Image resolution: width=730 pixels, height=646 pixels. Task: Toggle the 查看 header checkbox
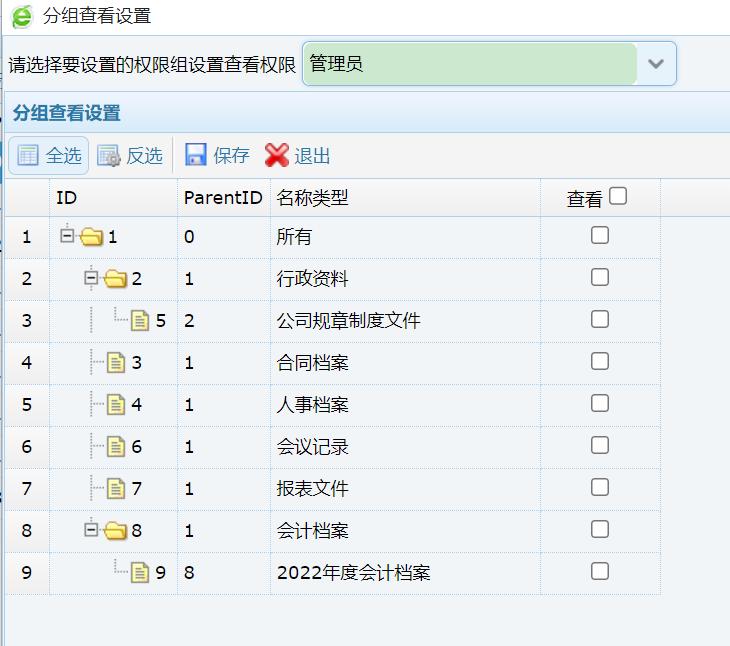click(x=618, y=197)
